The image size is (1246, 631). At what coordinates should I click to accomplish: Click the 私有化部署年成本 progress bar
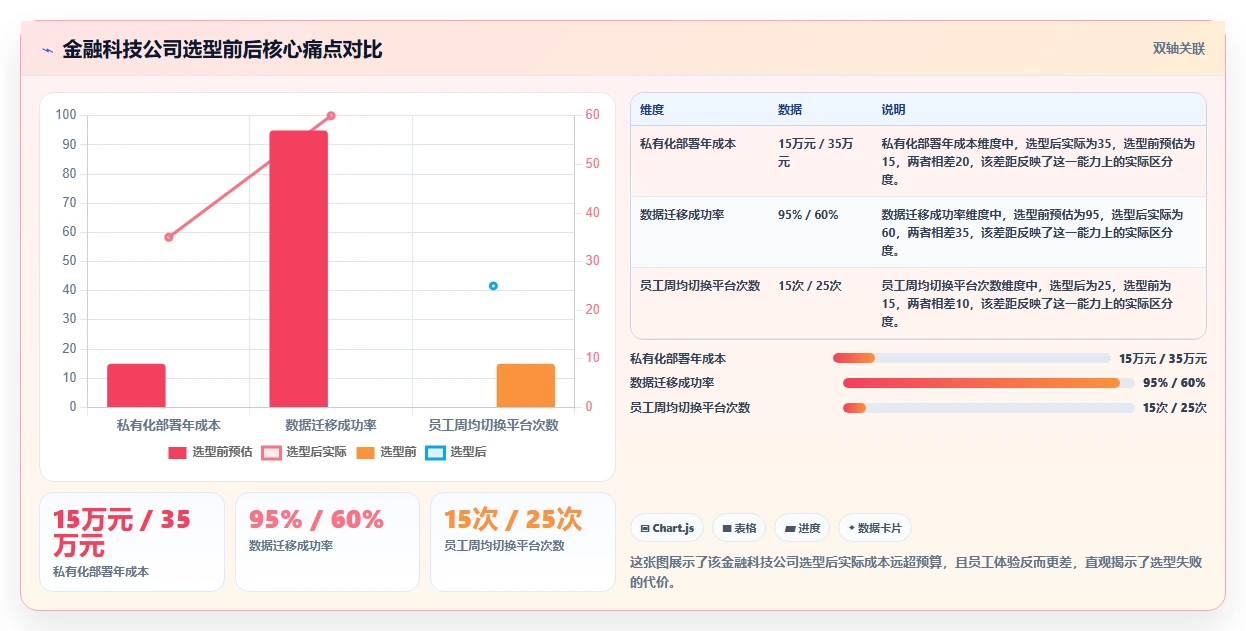pos(971,358)
